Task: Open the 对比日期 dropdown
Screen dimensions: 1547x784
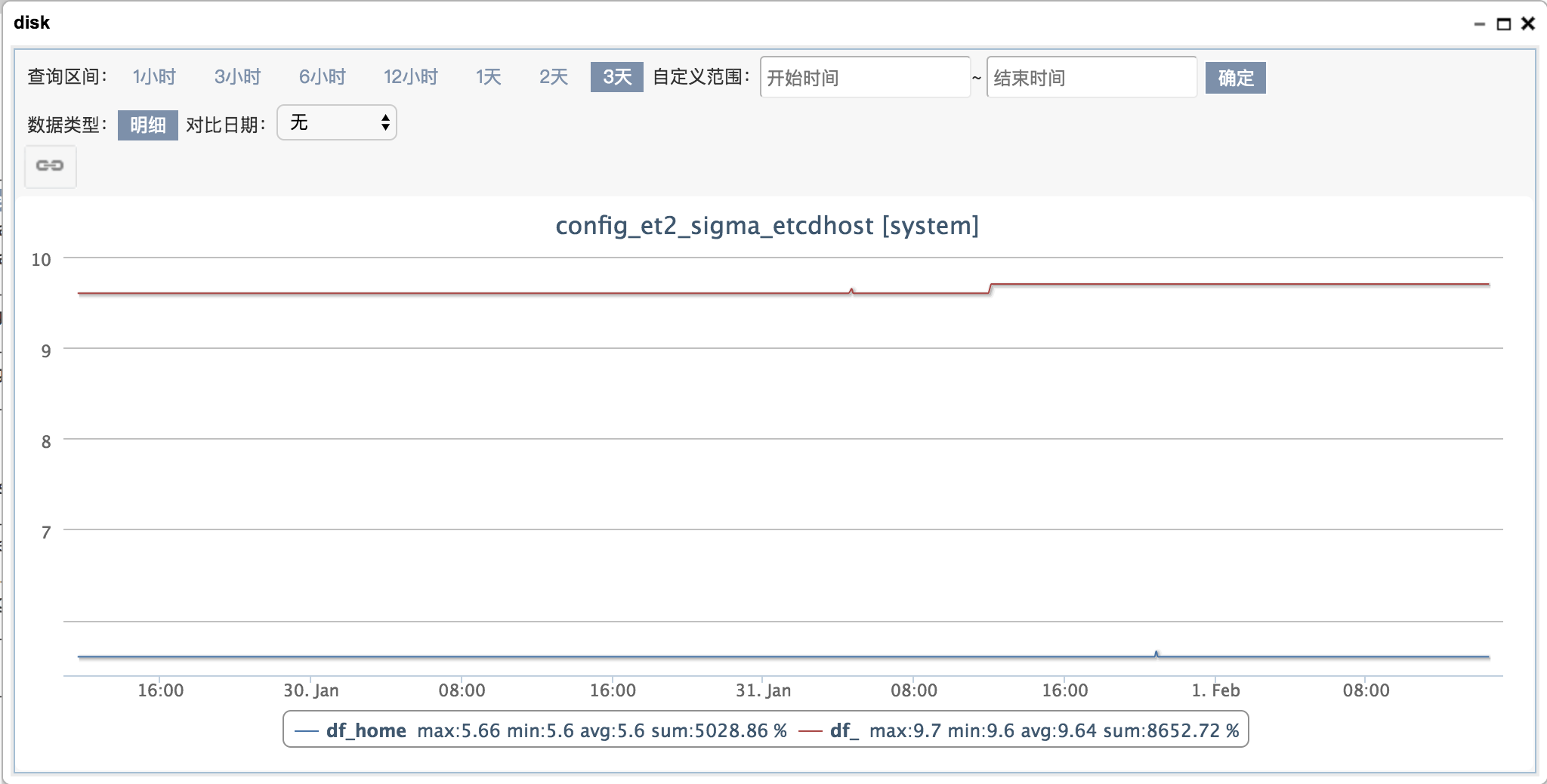Action: point(335,122)
